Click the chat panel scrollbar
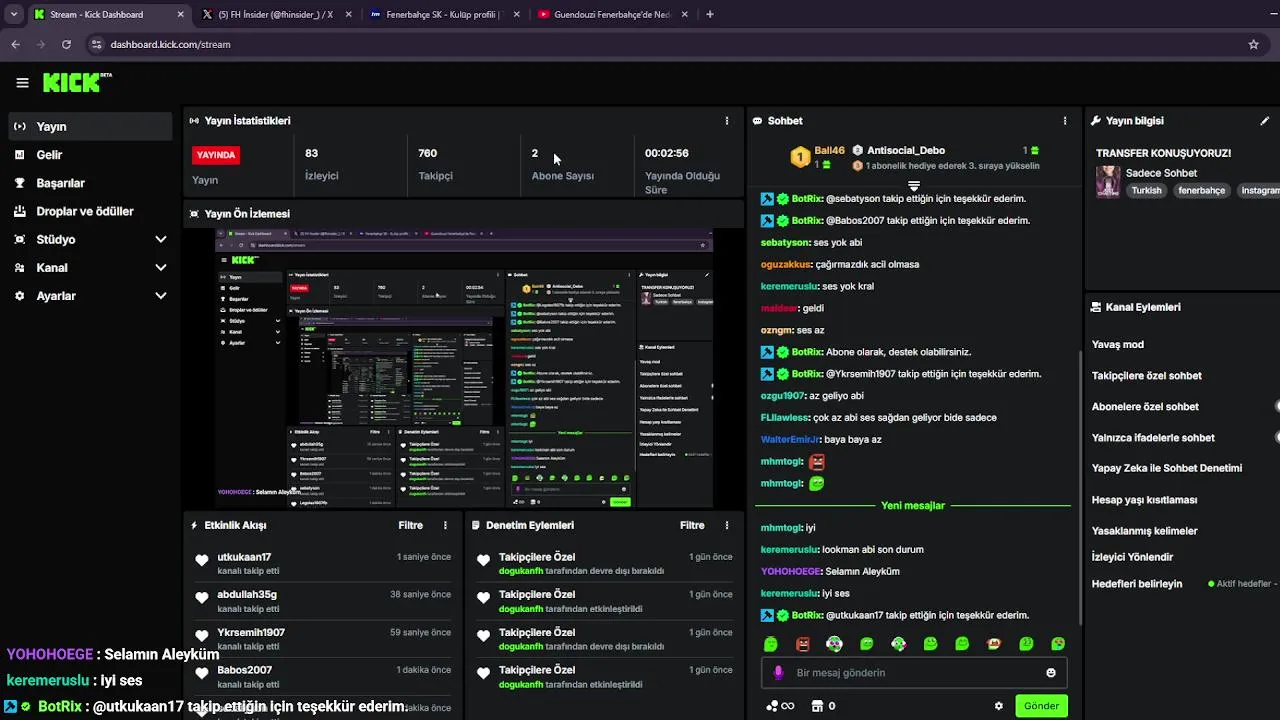This screenshot has height=720, width=1280. [x=1078, y=487]
